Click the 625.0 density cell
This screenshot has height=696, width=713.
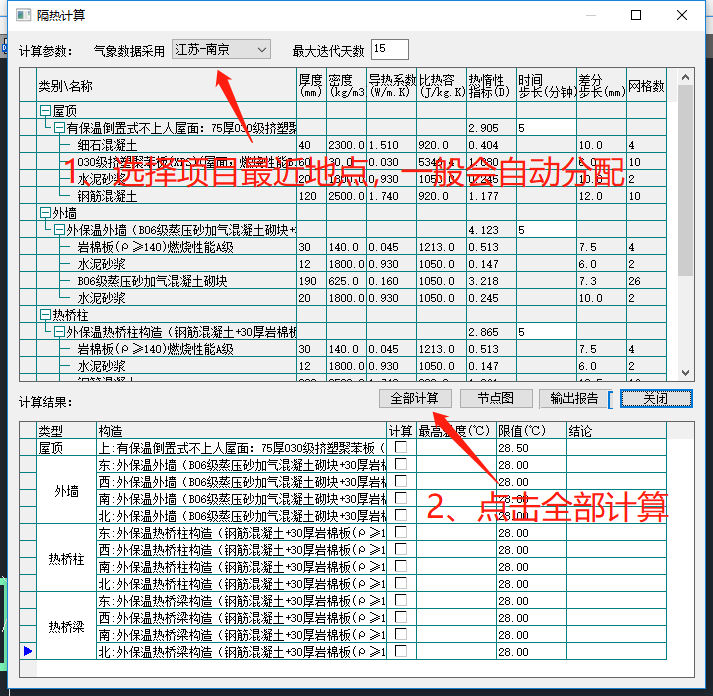[346, 281]
